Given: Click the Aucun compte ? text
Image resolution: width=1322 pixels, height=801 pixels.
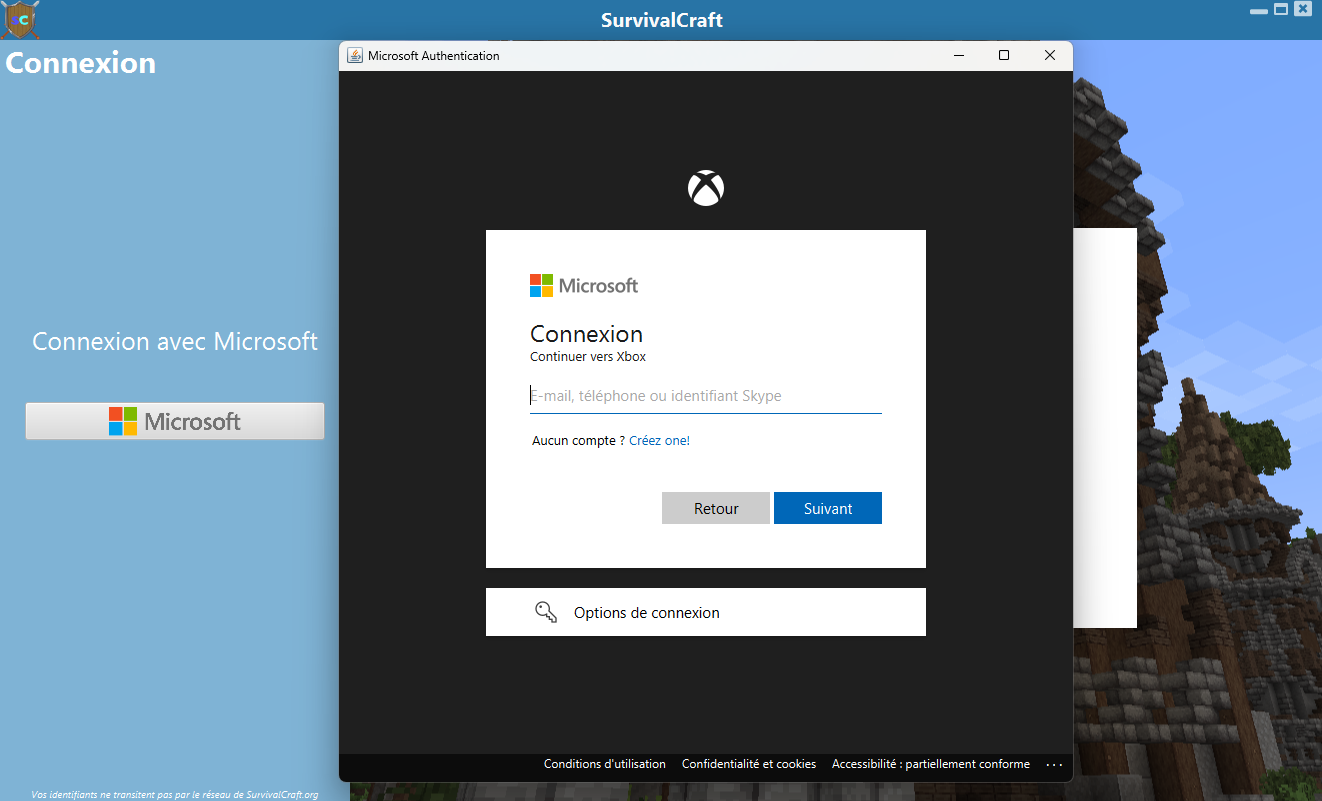Looking at the screenshot, I should pos(578,441).
